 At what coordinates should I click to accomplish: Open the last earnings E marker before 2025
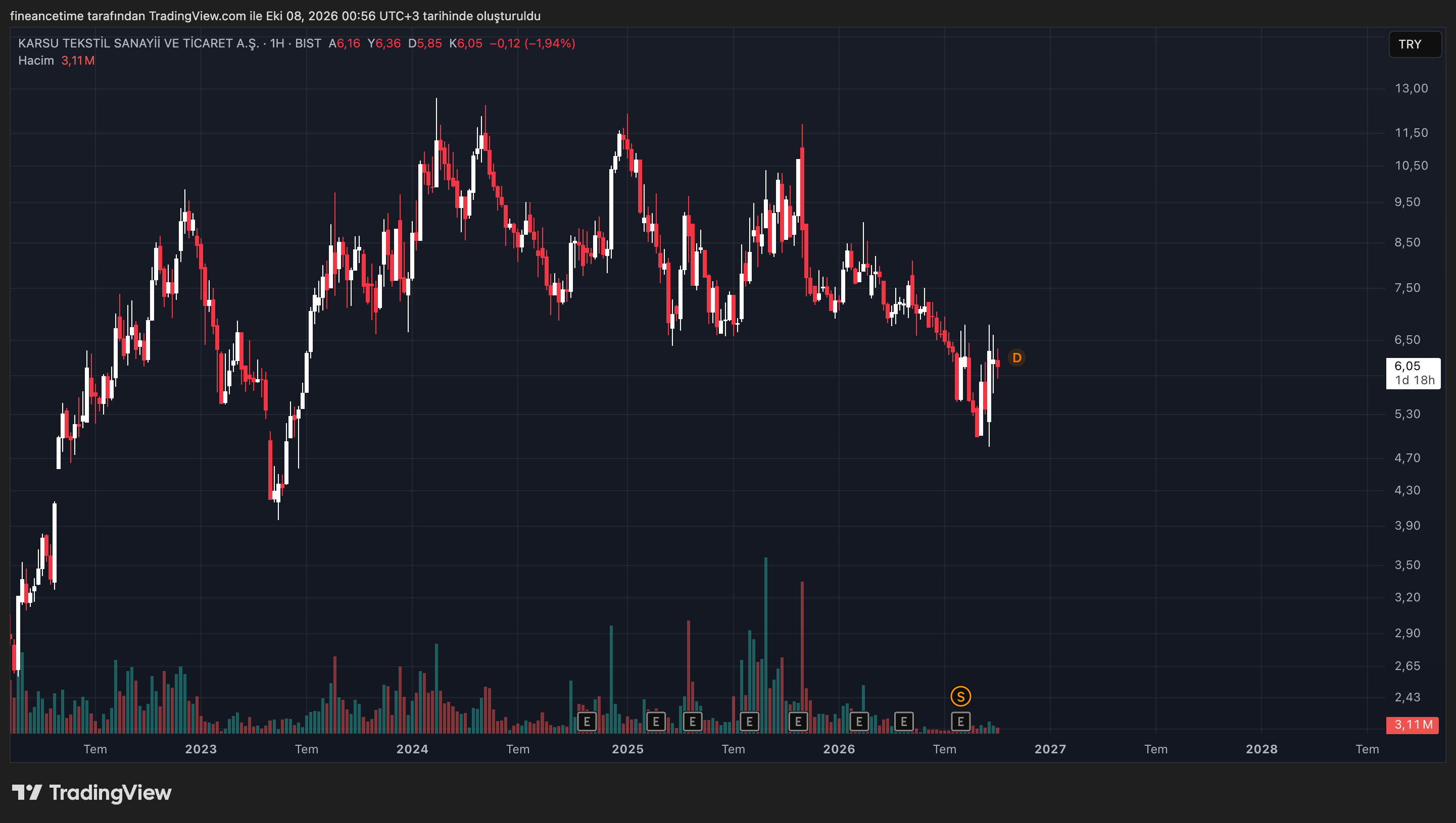coord(587,722)
